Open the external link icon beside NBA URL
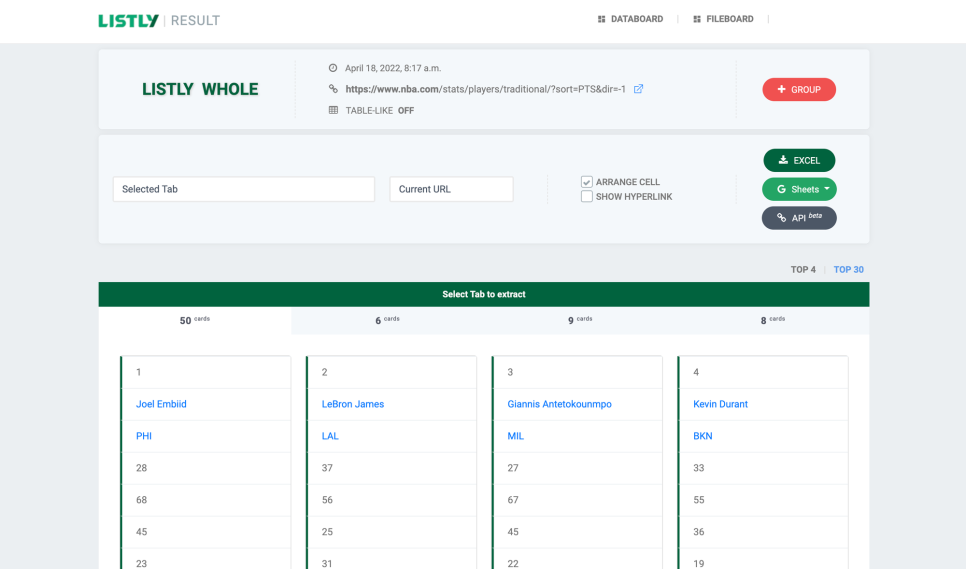The height and width of the screenshot is (569, 966). coord(638,89)
